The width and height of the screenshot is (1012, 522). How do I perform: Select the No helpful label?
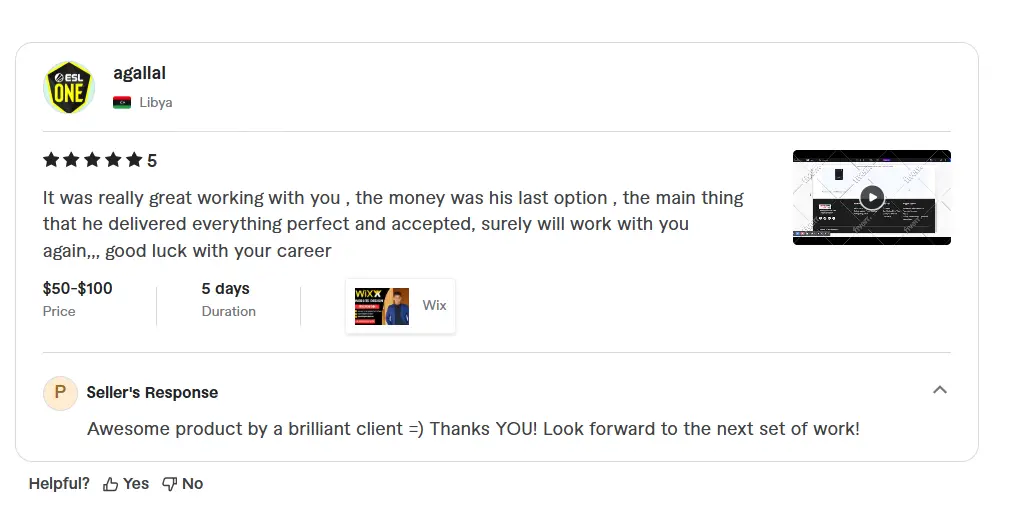(x=193, y=484)
